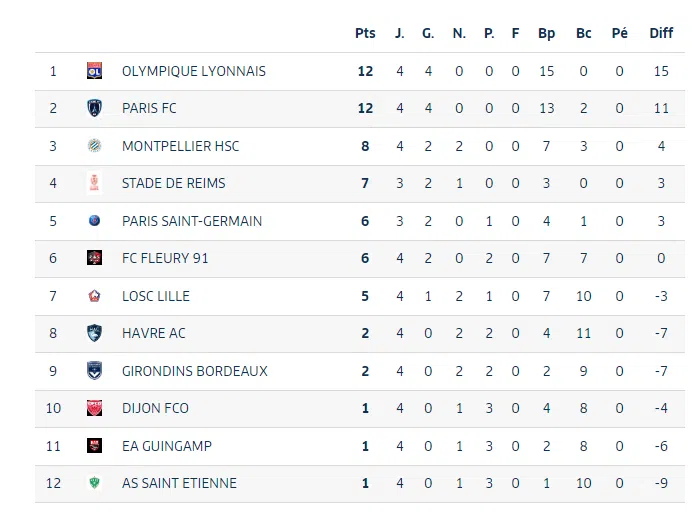Click the Girondins Bordeaux crest

[x=94, y=371]
